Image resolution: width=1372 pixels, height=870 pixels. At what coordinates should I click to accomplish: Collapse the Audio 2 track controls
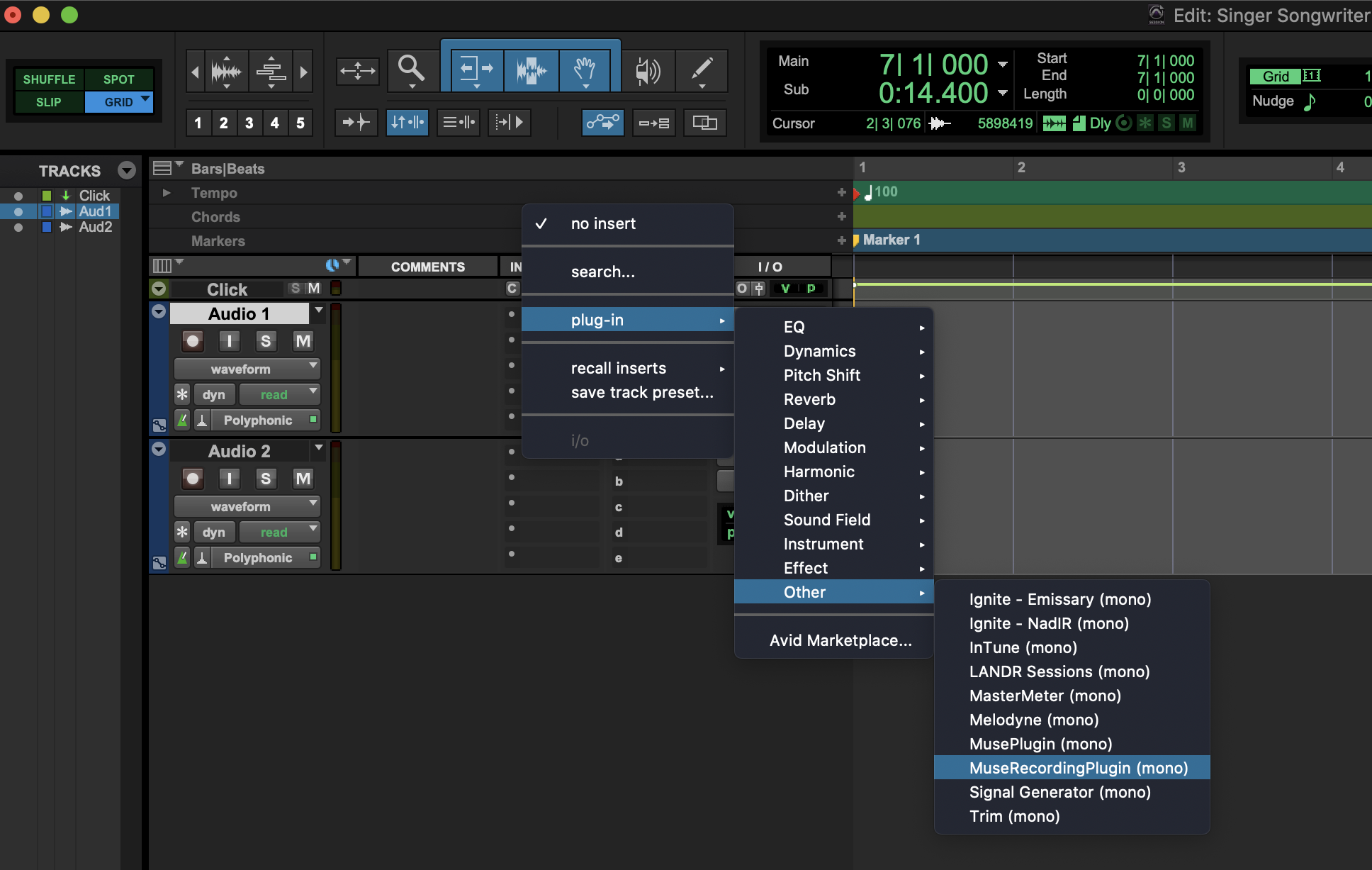pyautogui.click(x=159, y=450)
